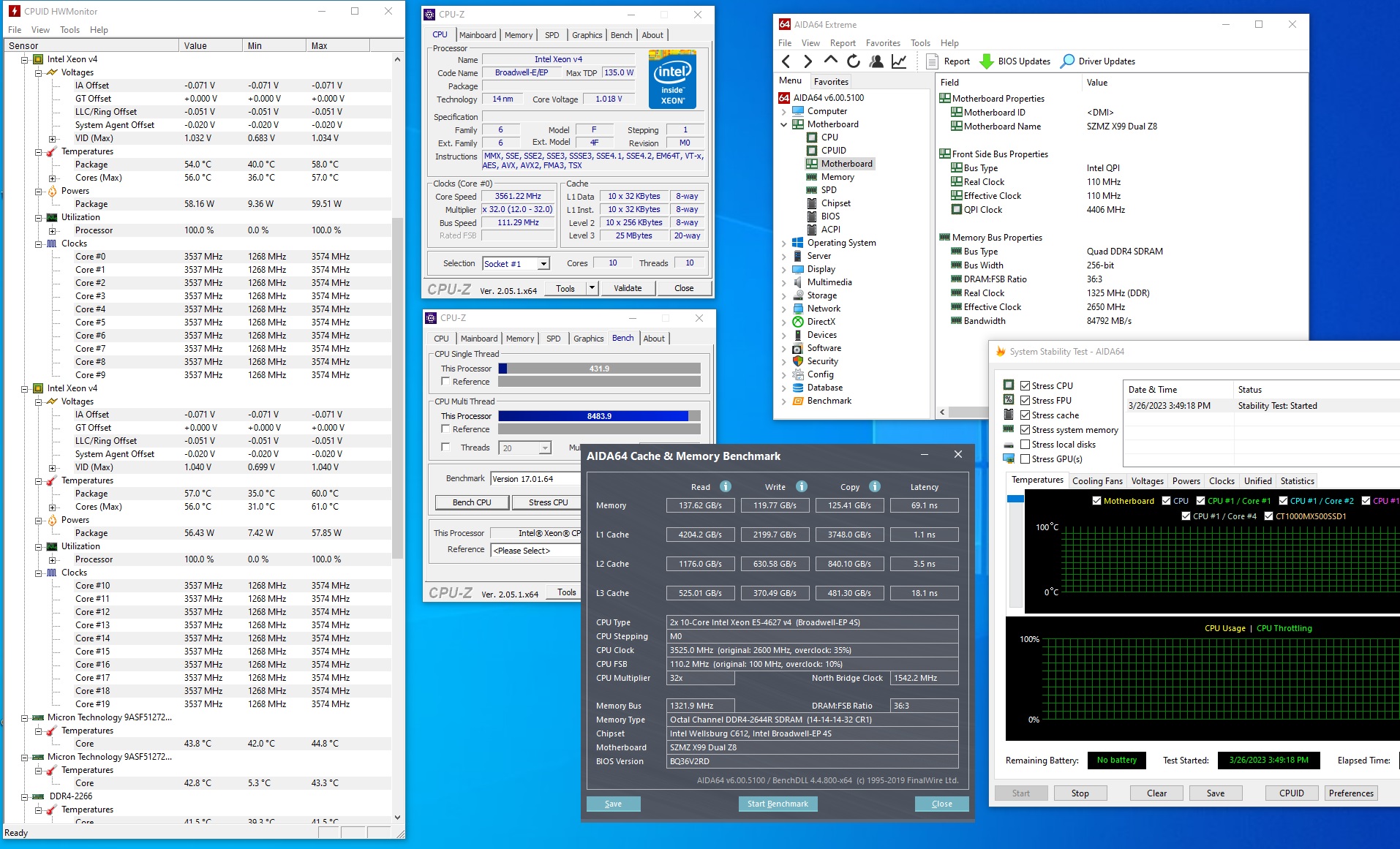
Task: Refresh the AIDA64 page with refresh icon
Action: (x=853, y=61)
